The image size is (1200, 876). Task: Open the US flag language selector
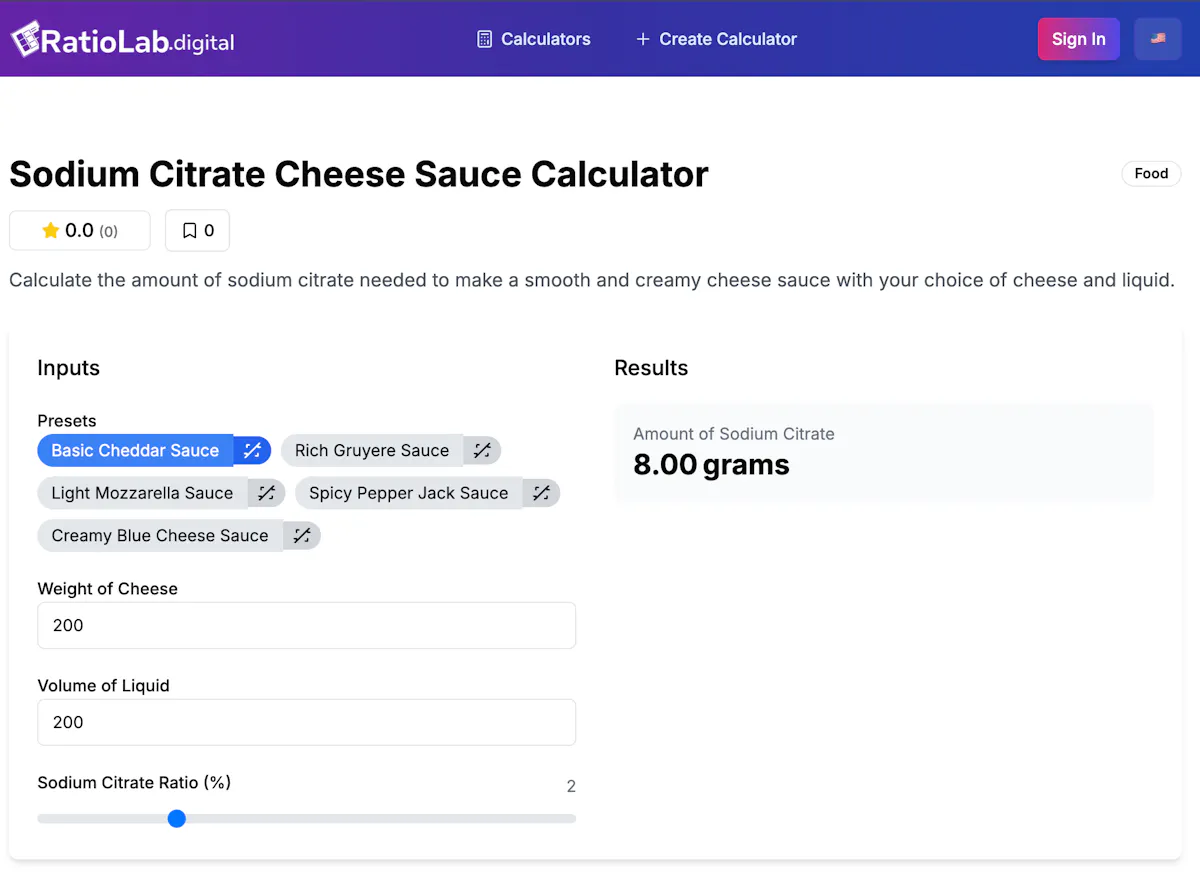(x=1158, y=39)
